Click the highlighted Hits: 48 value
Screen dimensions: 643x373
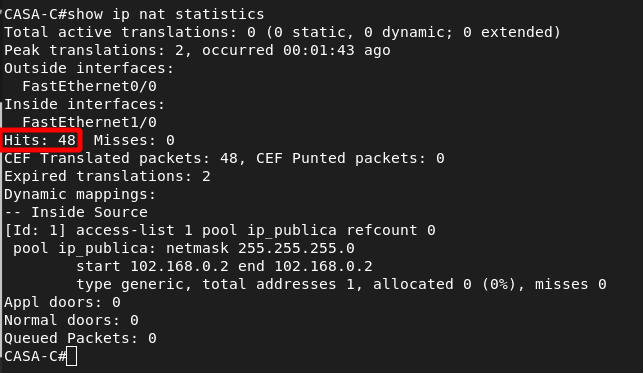(40, 140)
